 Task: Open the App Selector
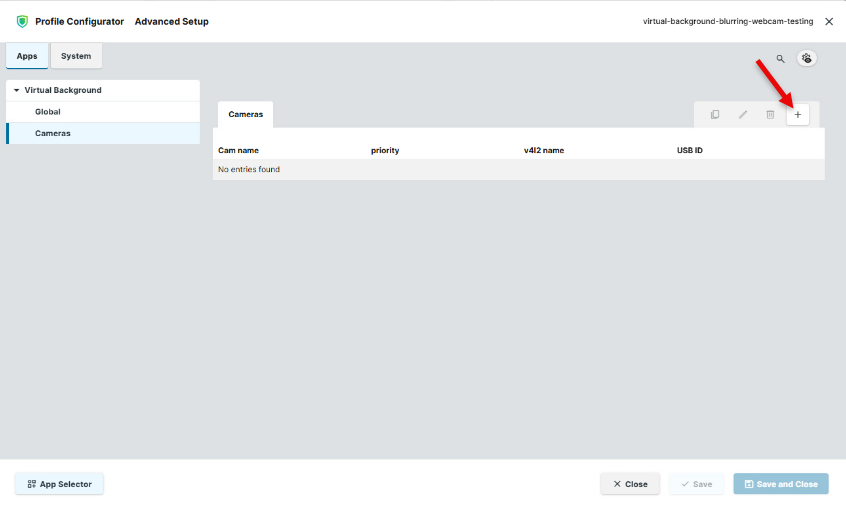coord(59,484)
